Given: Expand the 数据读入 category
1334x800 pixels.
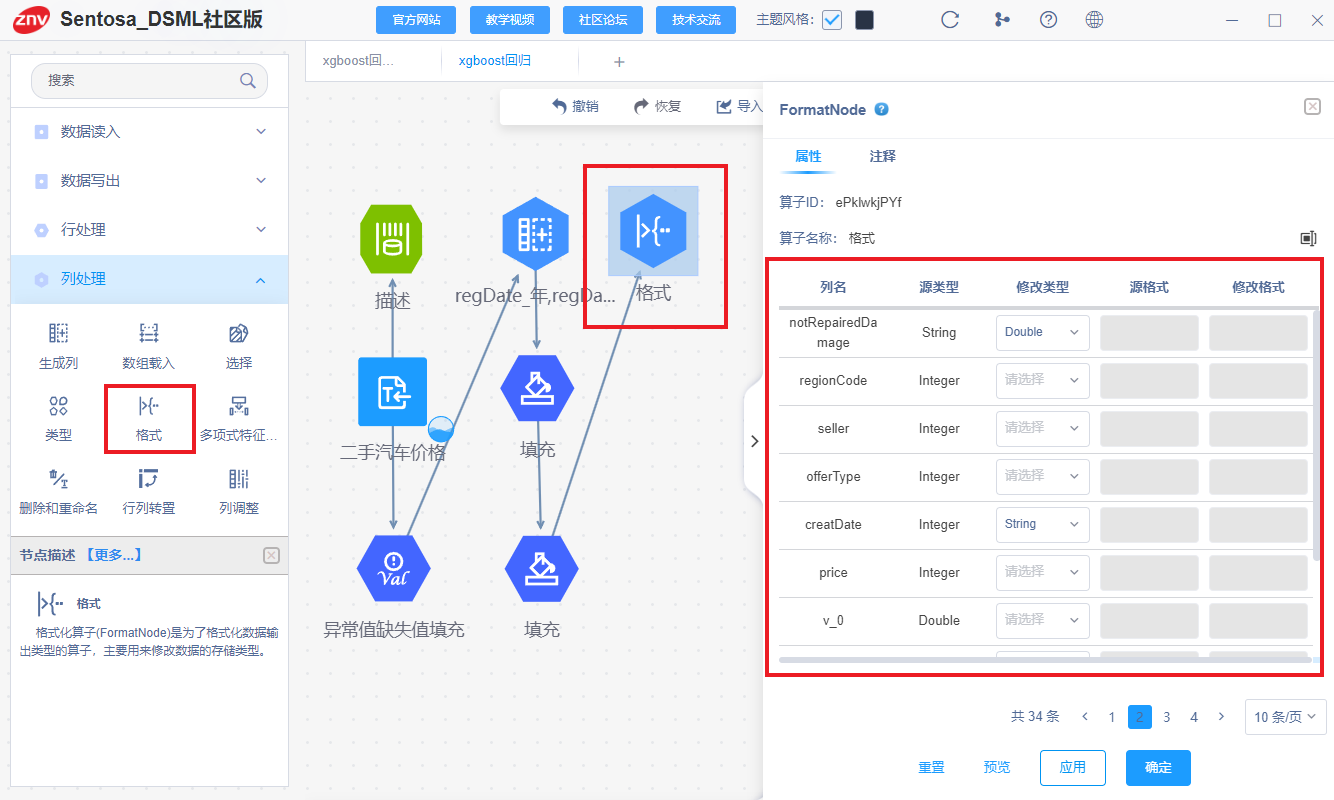Looking at the screenshot, I should pos(149,132).
